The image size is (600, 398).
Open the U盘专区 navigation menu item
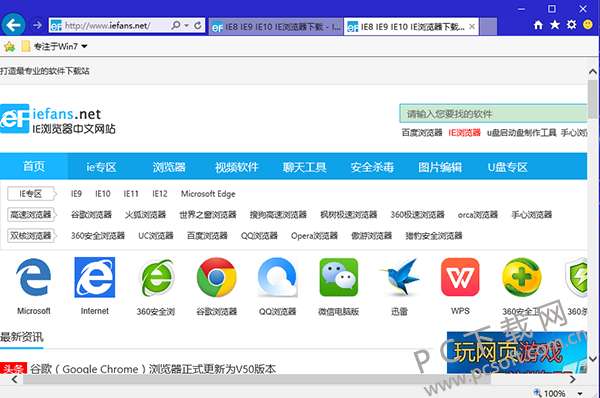[507, 167]
